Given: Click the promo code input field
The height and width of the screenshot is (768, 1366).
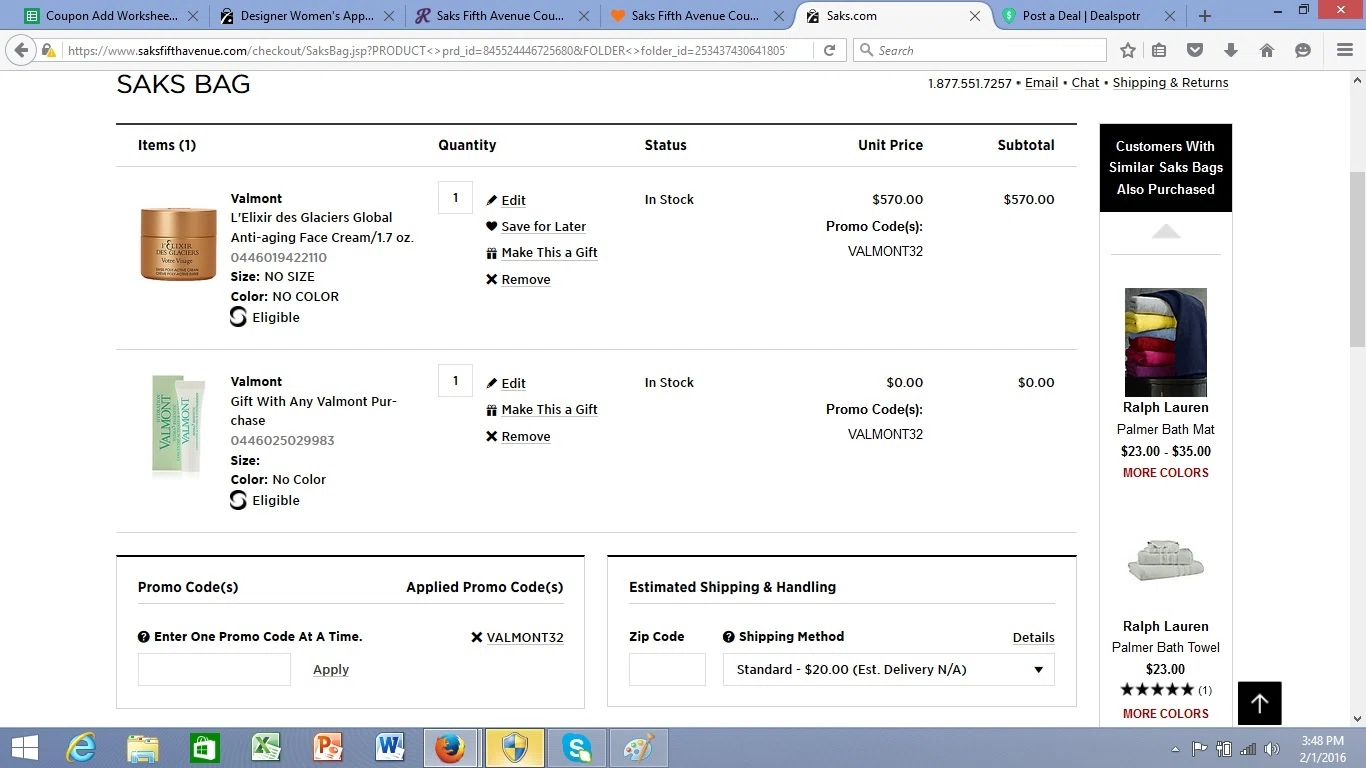Looking at the screenshot, I should [x=214, y=670].
